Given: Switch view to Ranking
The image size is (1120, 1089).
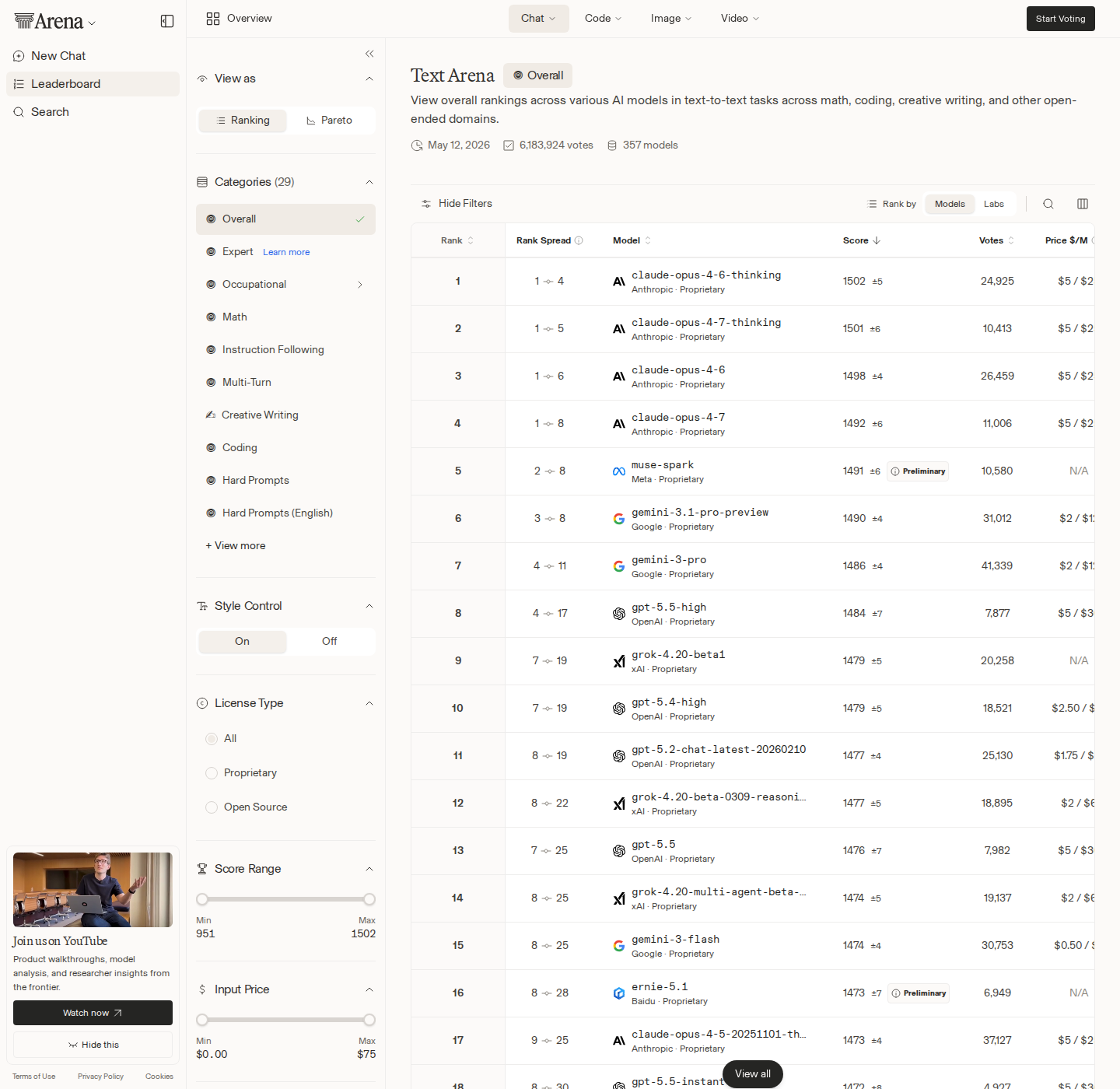Looking at the screenshot, I should pos(243,121).
